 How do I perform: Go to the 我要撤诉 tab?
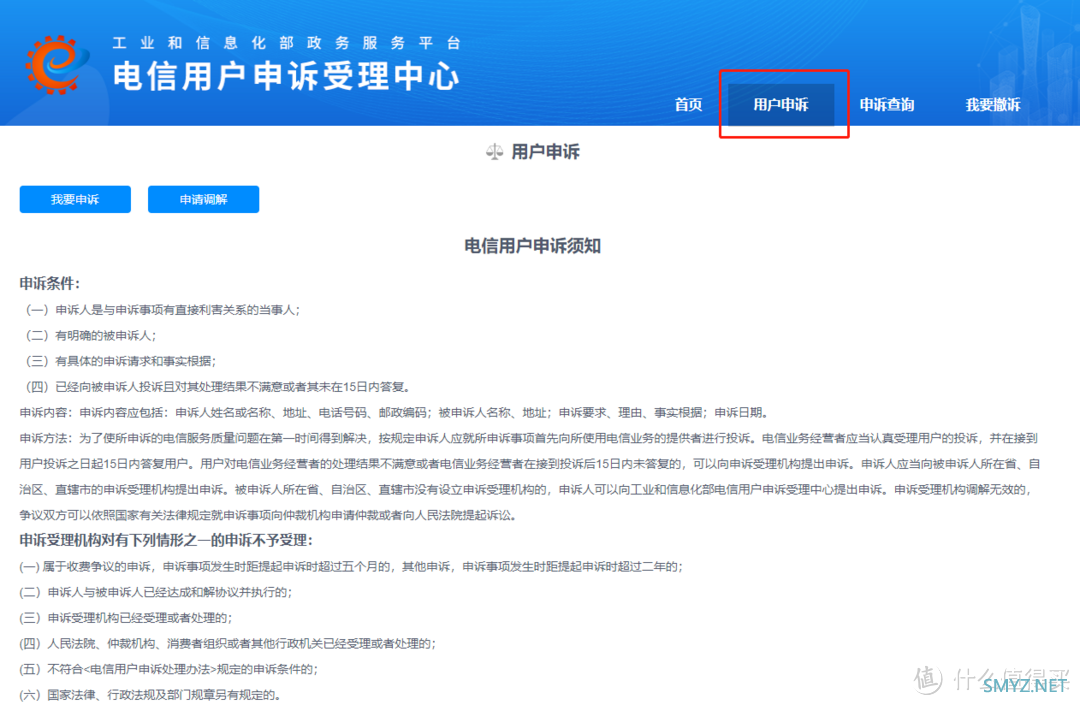click(x=993, y=105)
